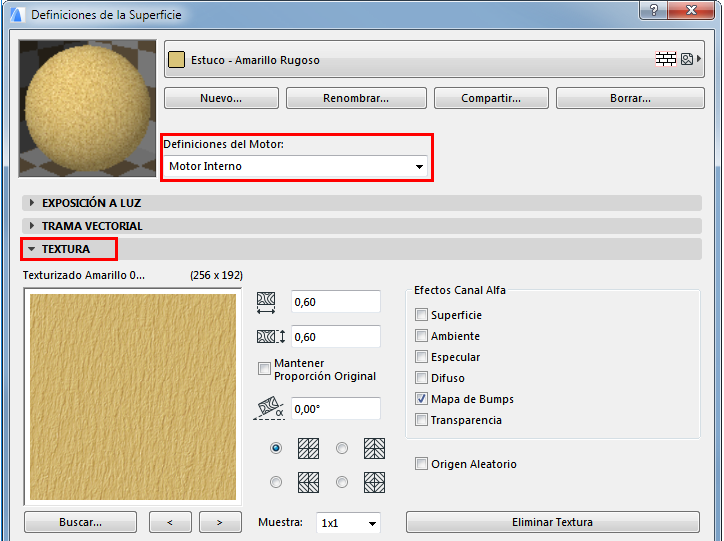Select the first tiling radio button
724x541 pixels.
[276, 448]
